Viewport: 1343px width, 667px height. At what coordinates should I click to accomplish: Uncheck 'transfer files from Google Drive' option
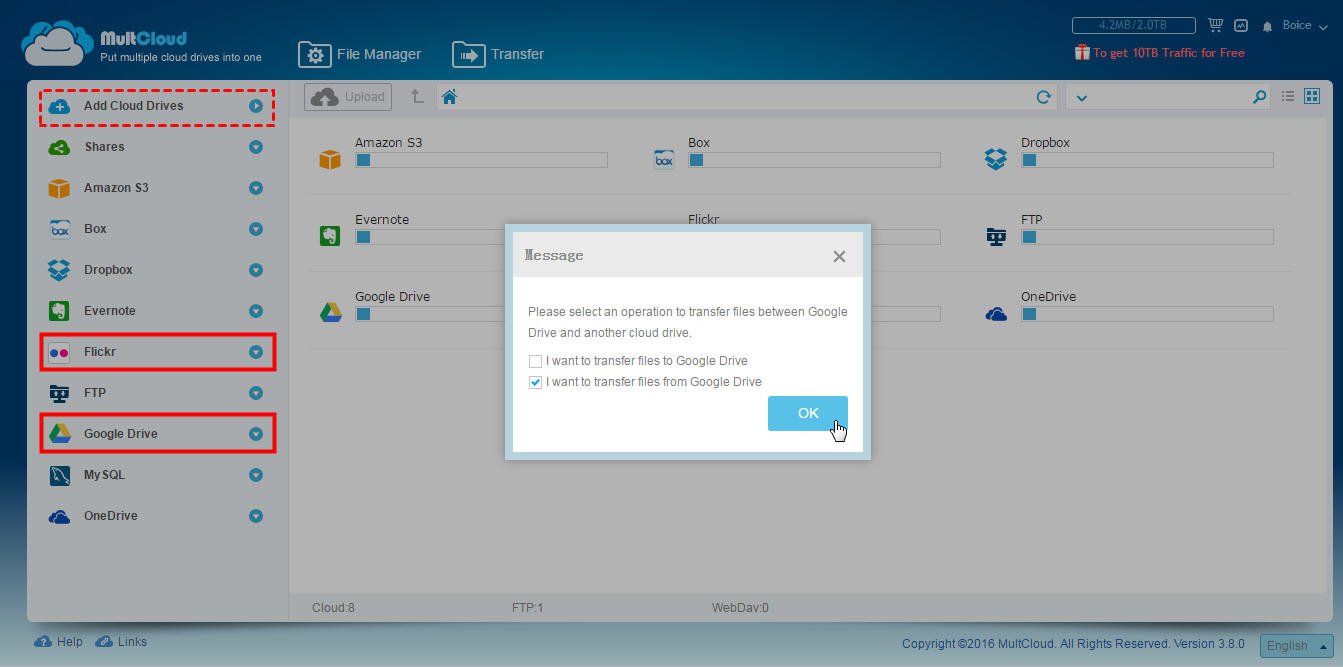(x=535, y=382)
